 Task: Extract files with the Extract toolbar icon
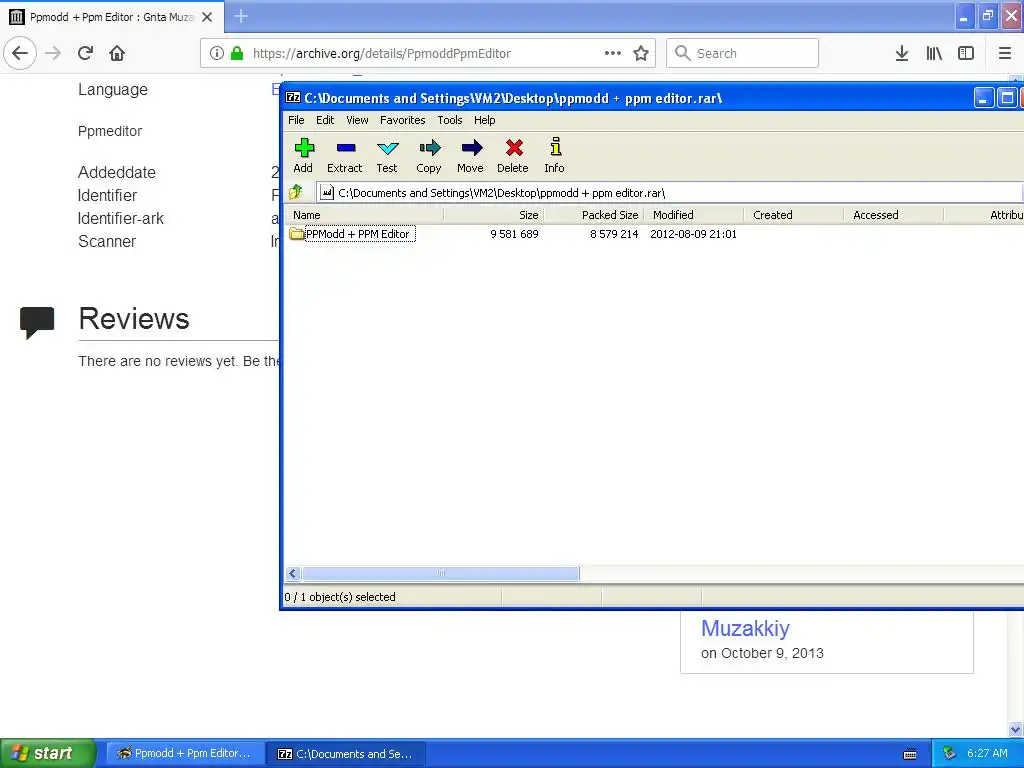(x=345, y=156)
